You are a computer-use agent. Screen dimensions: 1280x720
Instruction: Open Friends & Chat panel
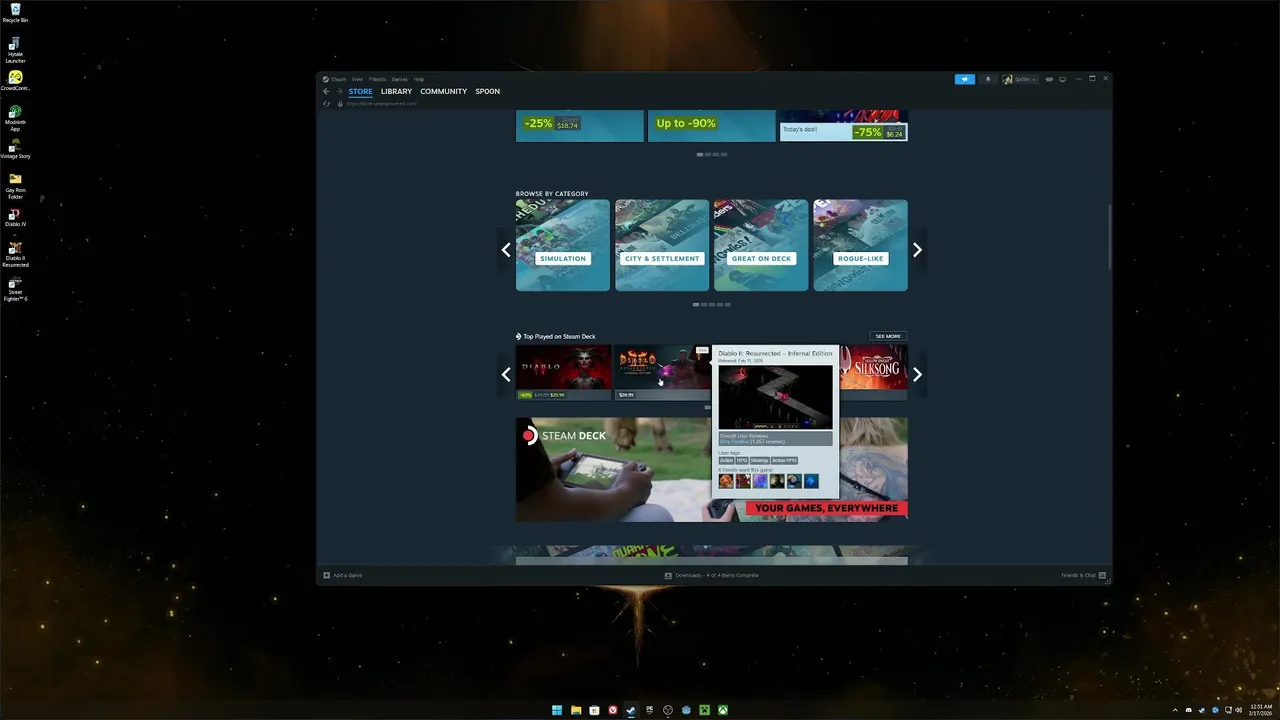pos(1082,575)
